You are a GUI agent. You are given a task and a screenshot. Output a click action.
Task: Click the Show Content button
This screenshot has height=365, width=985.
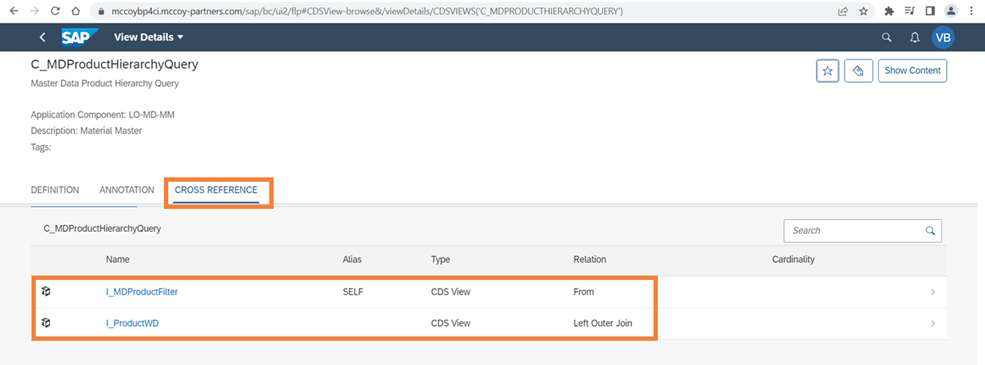(x=912, y=70)
